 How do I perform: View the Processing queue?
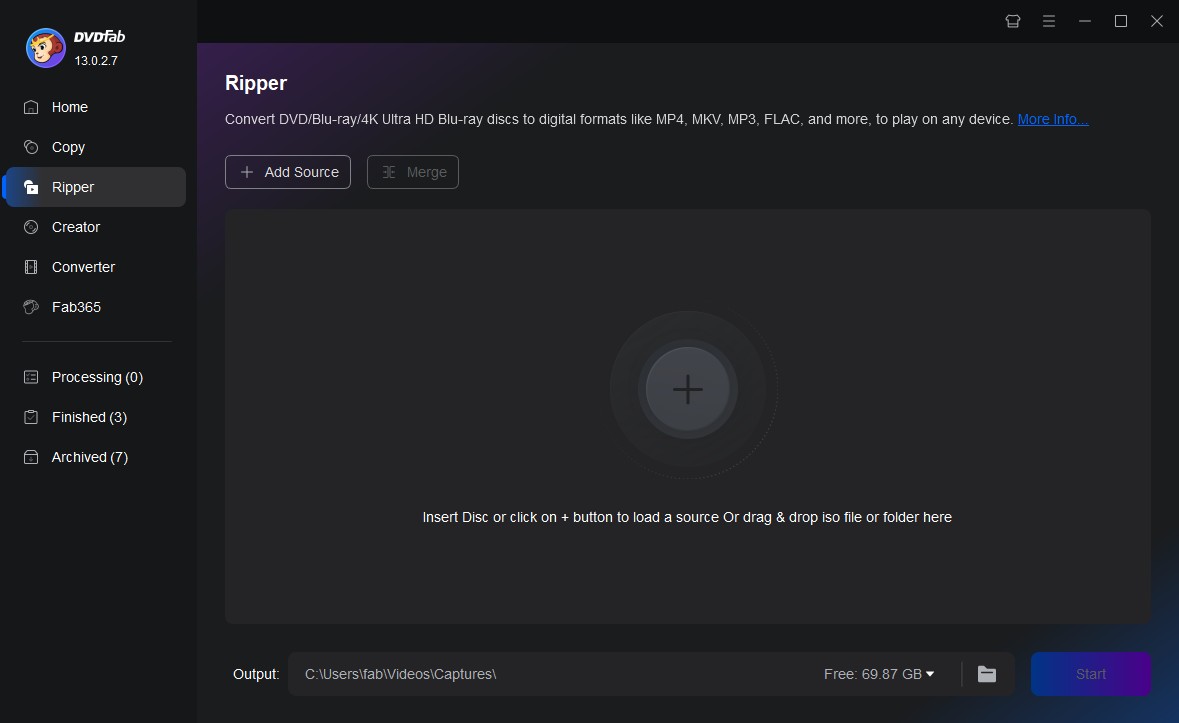coord(95,377)
